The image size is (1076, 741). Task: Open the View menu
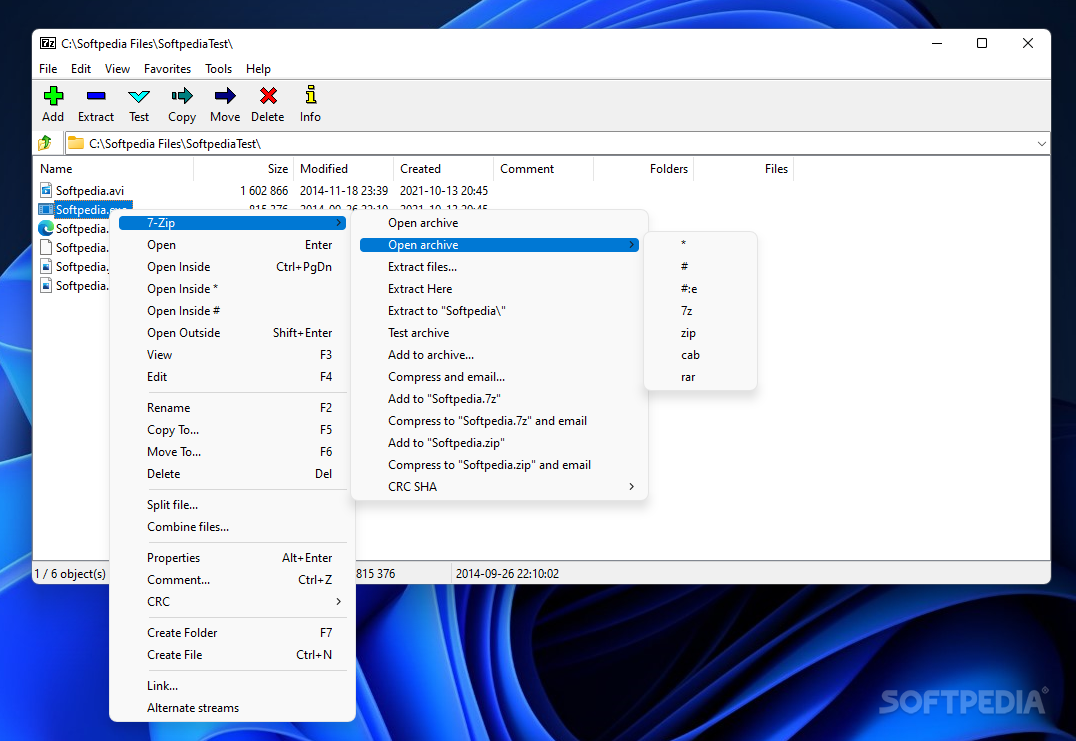click(x=117, y=69)
